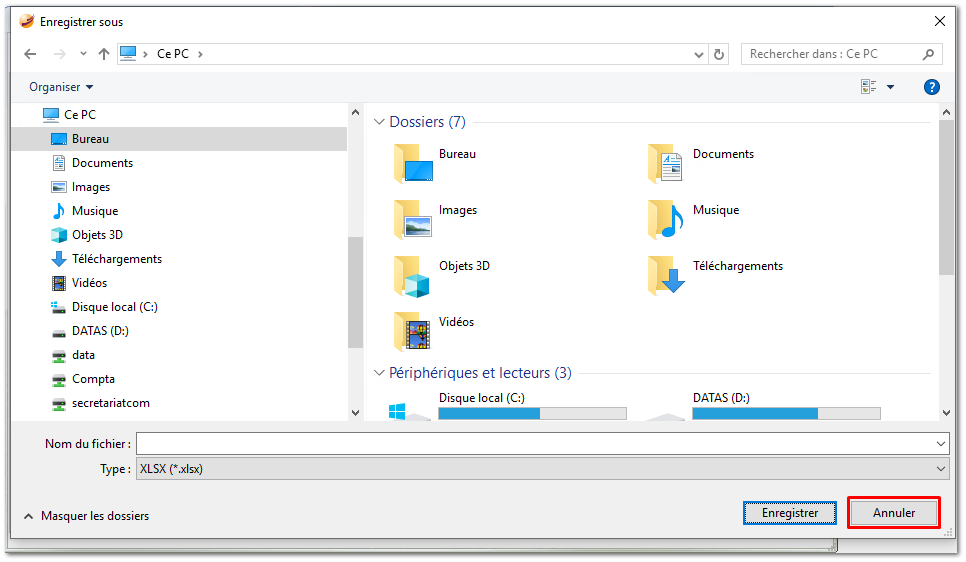Expand the view options dropdown arrow
966x562 pixels.
[890, 87]
